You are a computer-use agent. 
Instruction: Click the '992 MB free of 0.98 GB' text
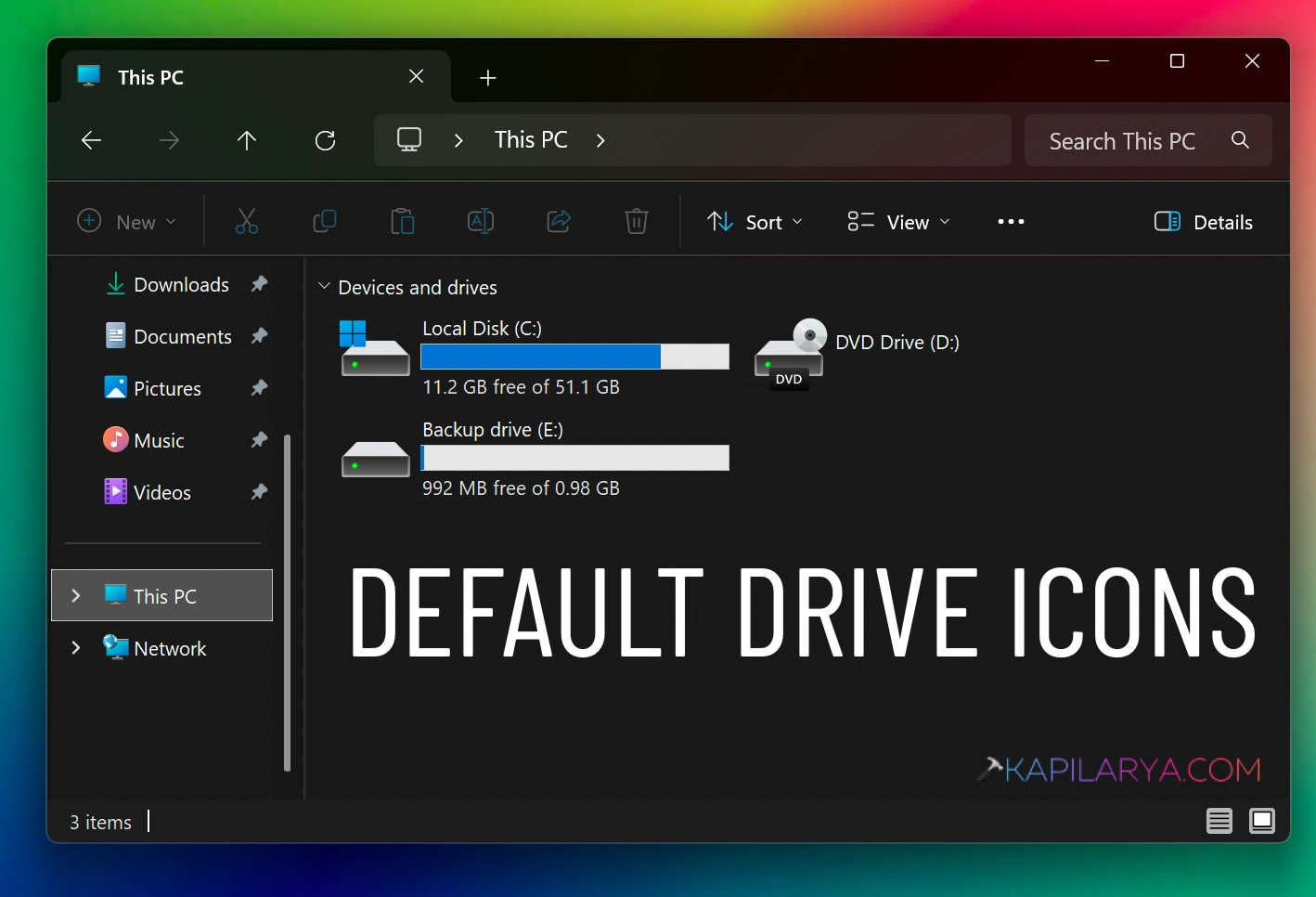[521, 487]
